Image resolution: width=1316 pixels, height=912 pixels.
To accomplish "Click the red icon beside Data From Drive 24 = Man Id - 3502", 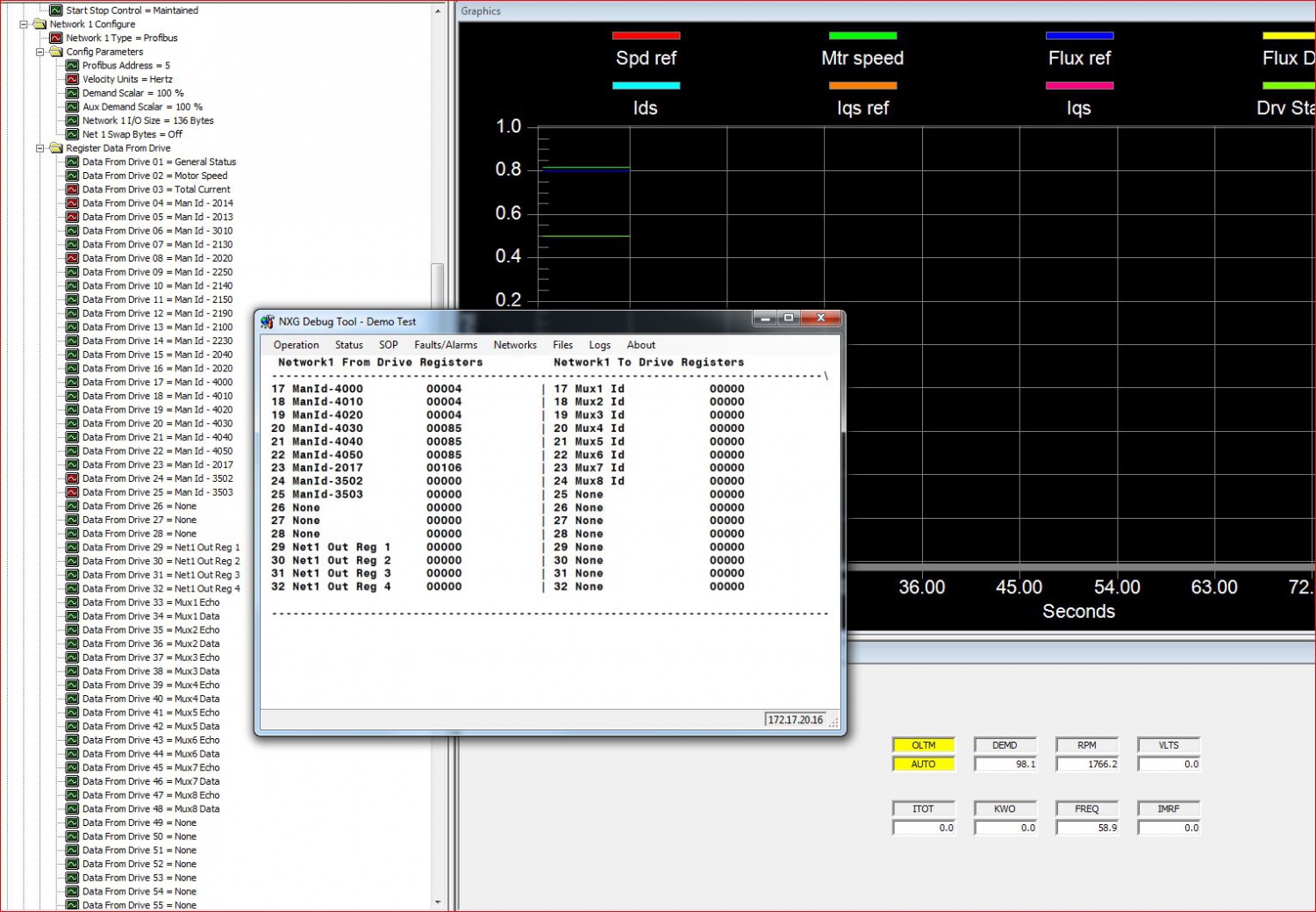I will [72, 478].
